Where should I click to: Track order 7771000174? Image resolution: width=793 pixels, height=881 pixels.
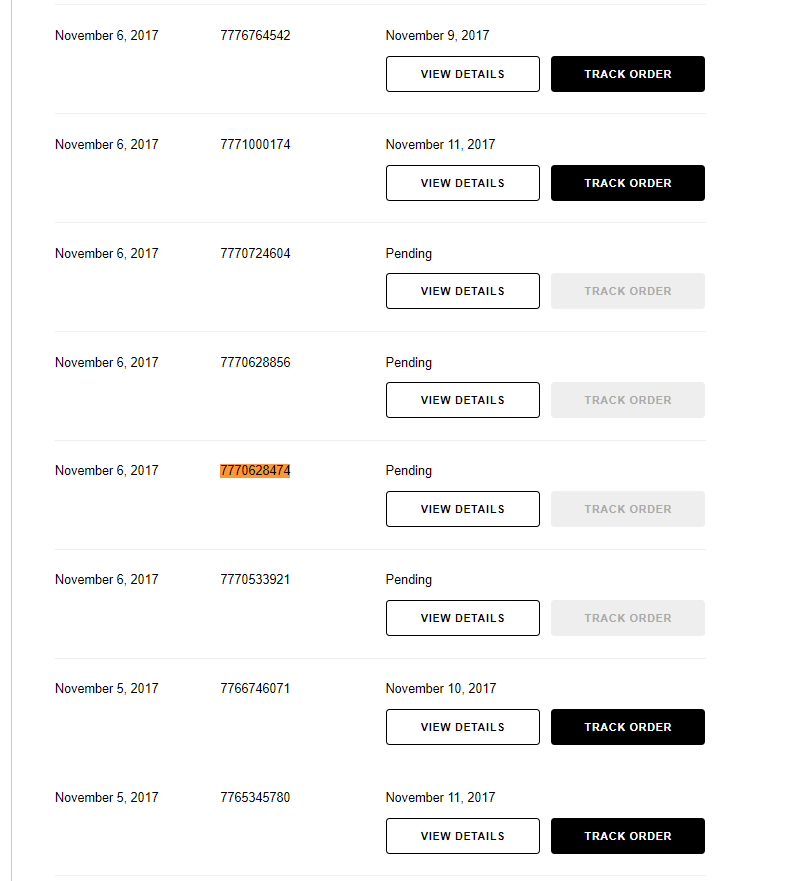coord(627,183)
